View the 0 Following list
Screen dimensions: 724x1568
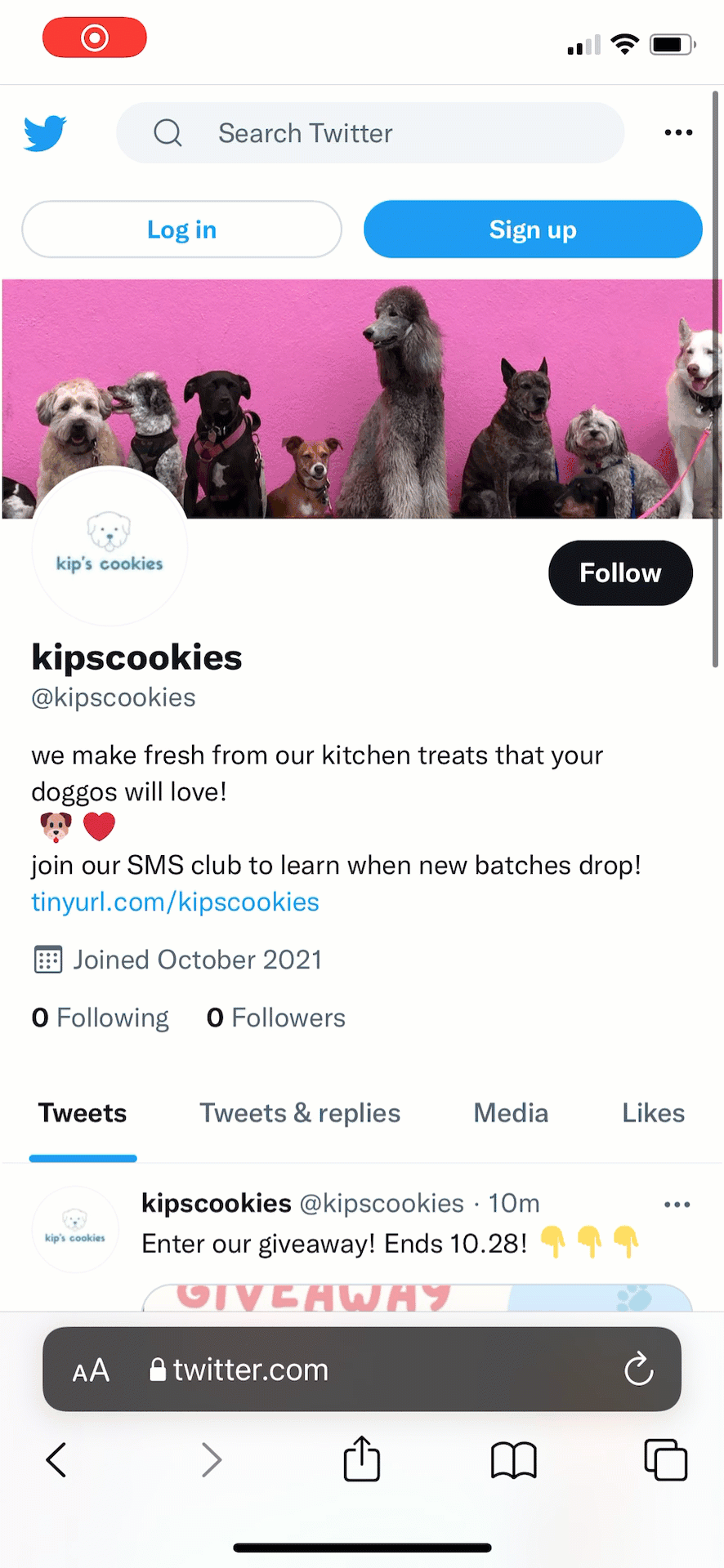[101, 1018]
